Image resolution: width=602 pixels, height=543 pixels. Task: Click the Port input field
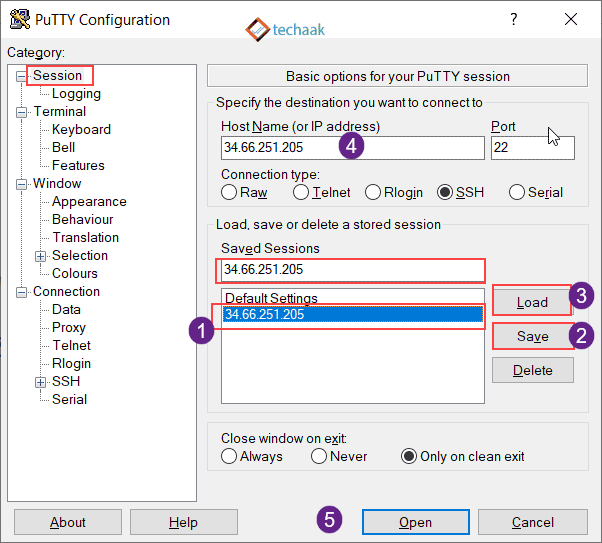(x=533, y=148)
